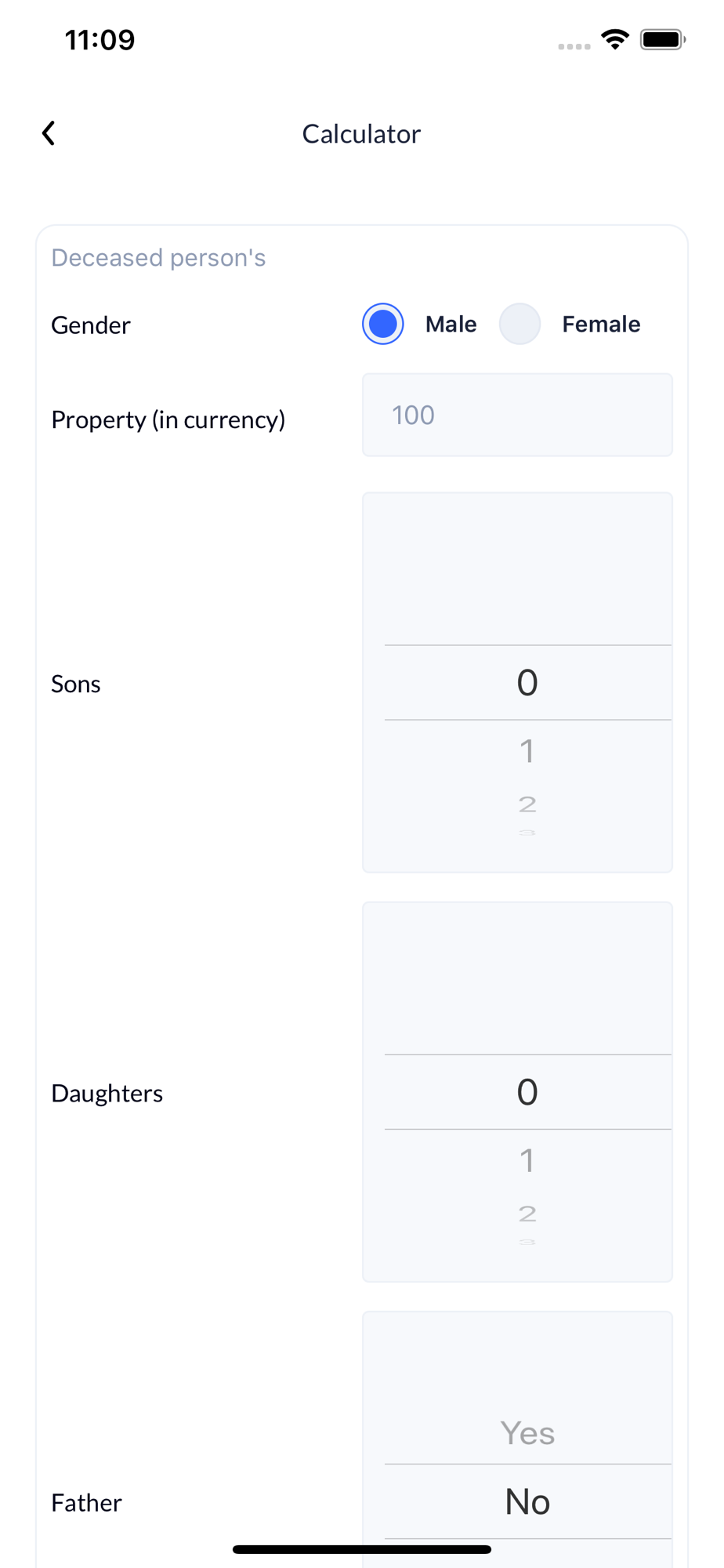Choose 2 in the Daughters picker

coord(527,1214)
